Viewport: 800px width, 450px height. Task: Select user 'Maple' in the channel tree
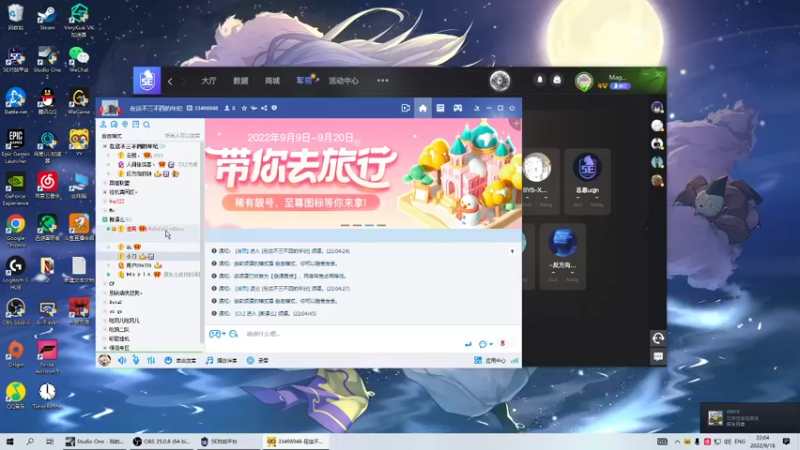coord(148,274)
